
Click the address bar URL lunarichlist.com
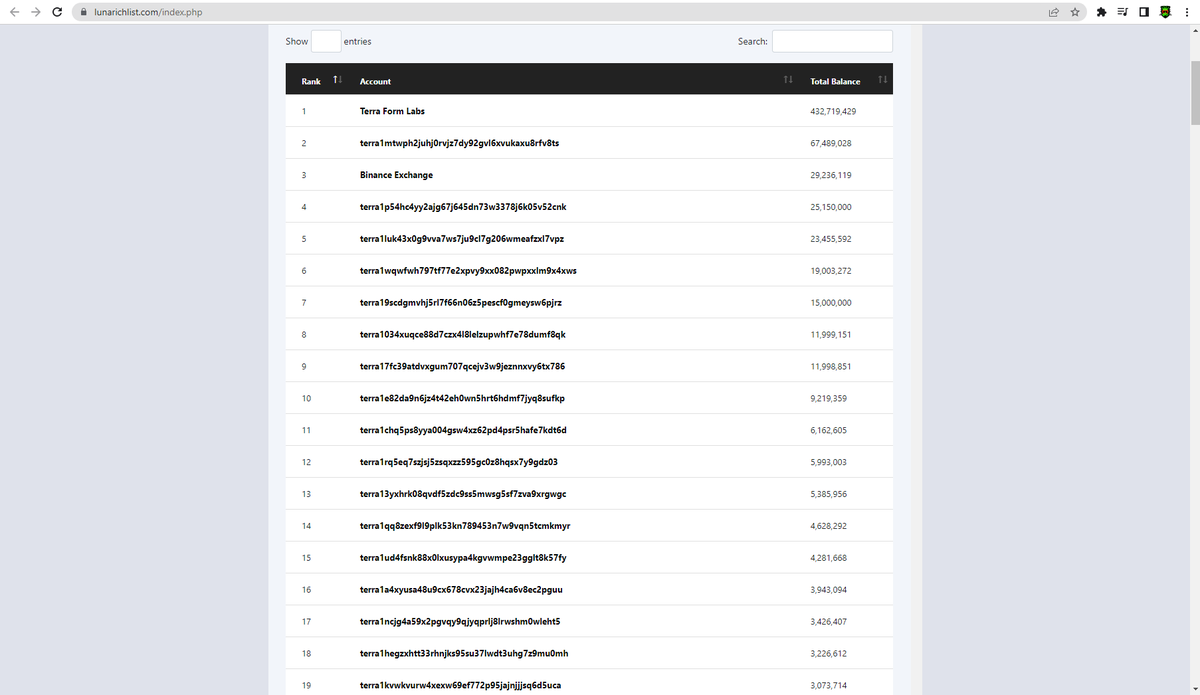147,12
